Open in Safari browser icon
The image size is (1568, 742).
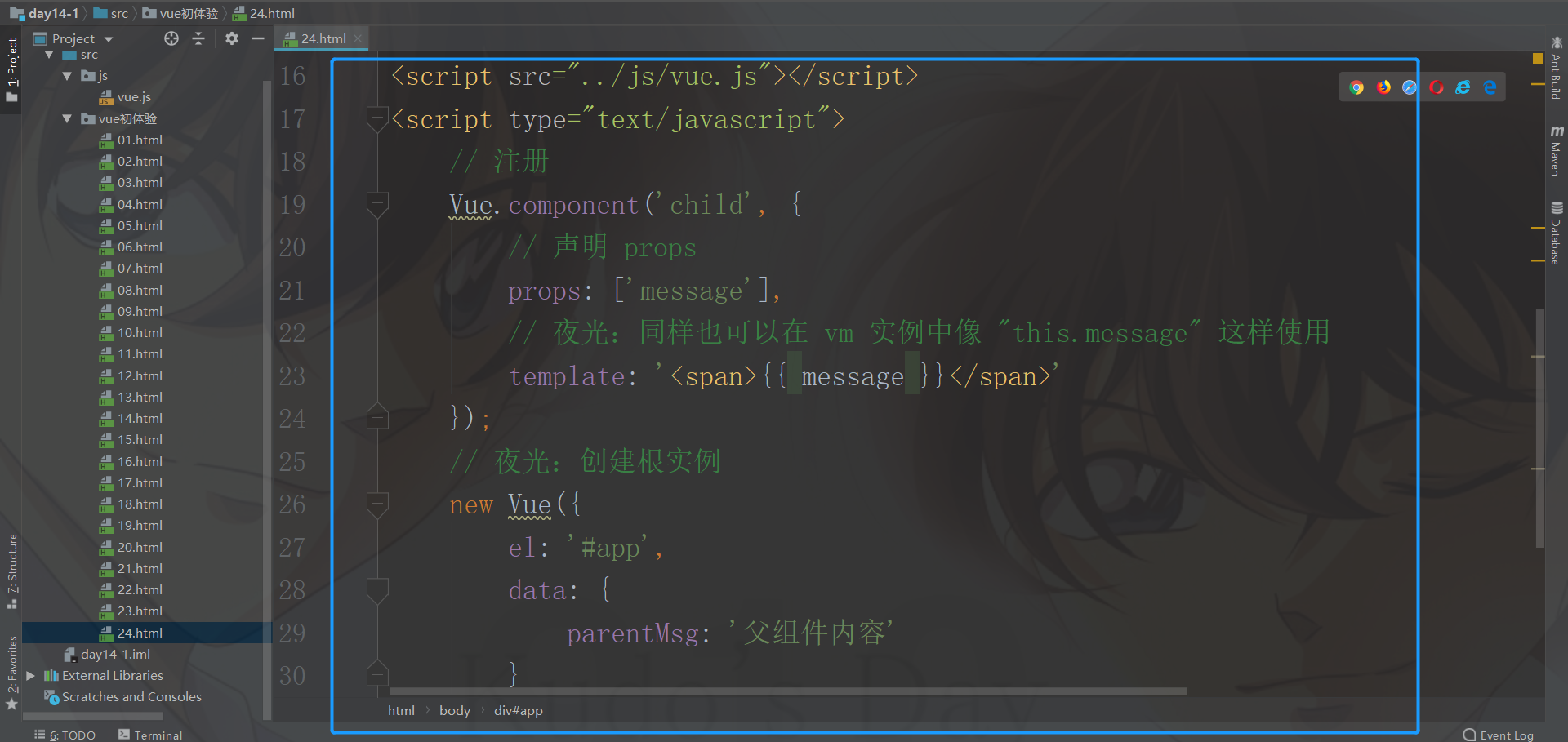click(x=1410, y=87)
